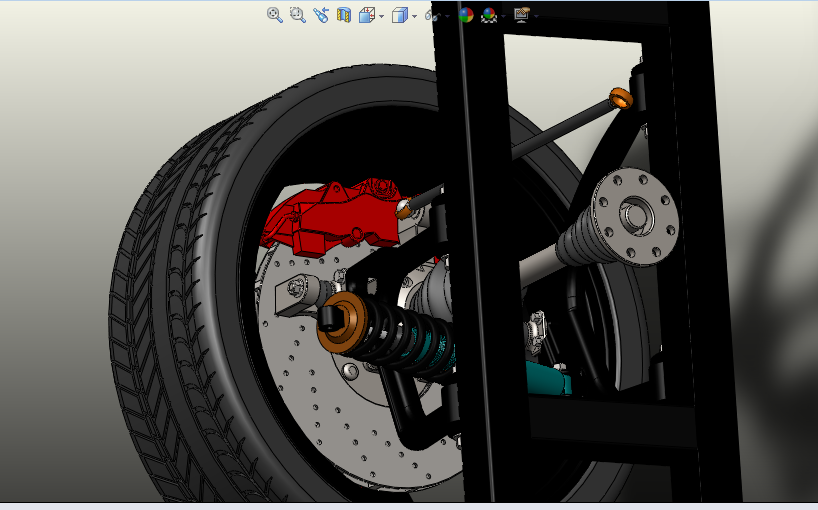Click the Previous View icon
This screenshot has height=510, width=818.
click(320, 15)
